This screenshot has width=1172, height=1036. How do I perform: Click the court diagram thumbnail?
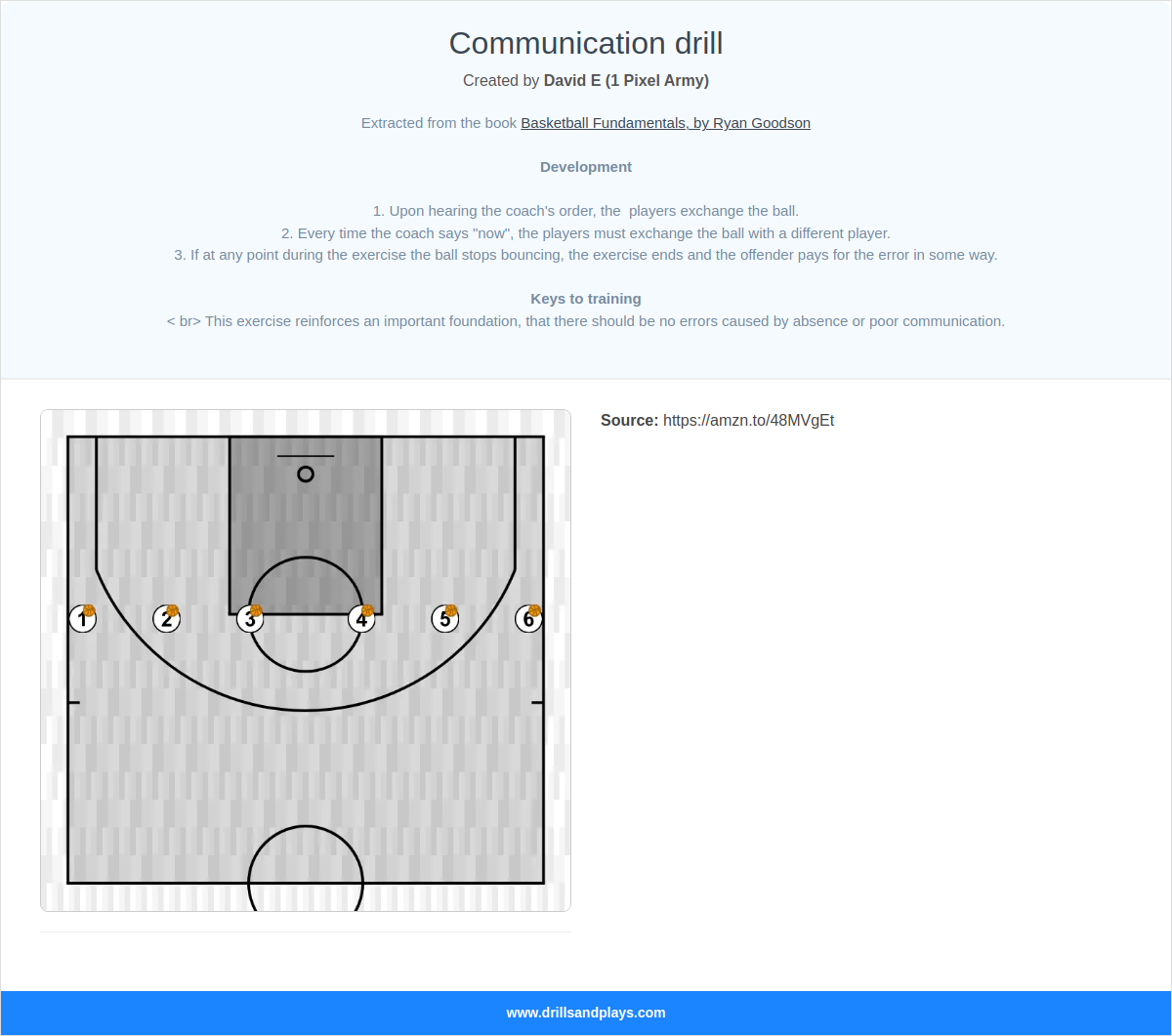[x=306, y=660]
